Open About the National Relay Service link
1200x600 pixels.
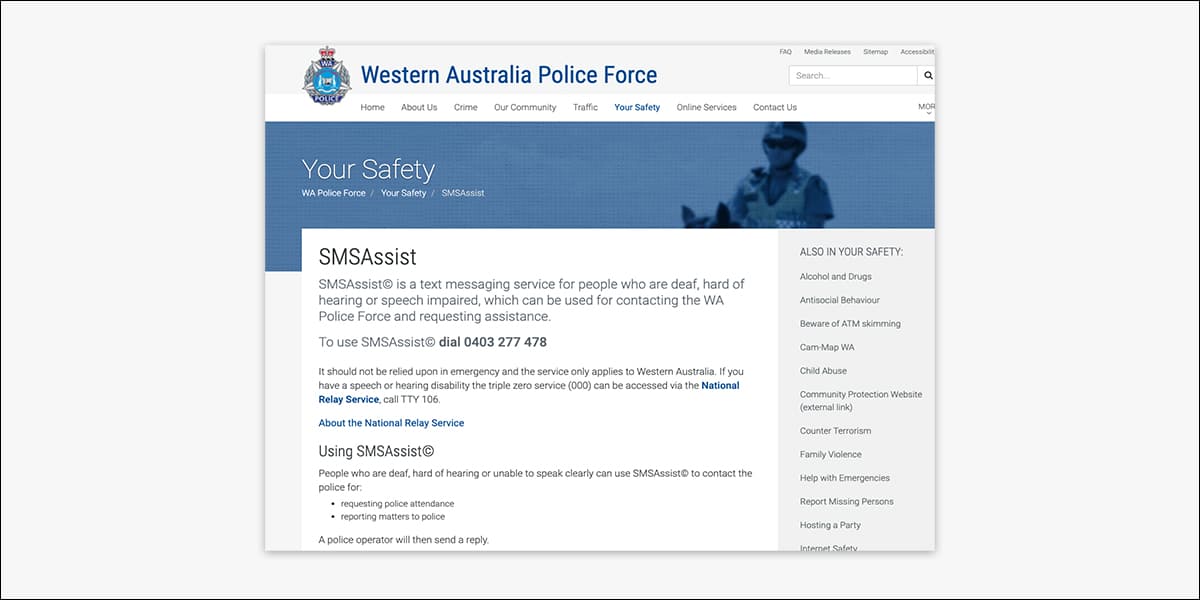[391, 423]
